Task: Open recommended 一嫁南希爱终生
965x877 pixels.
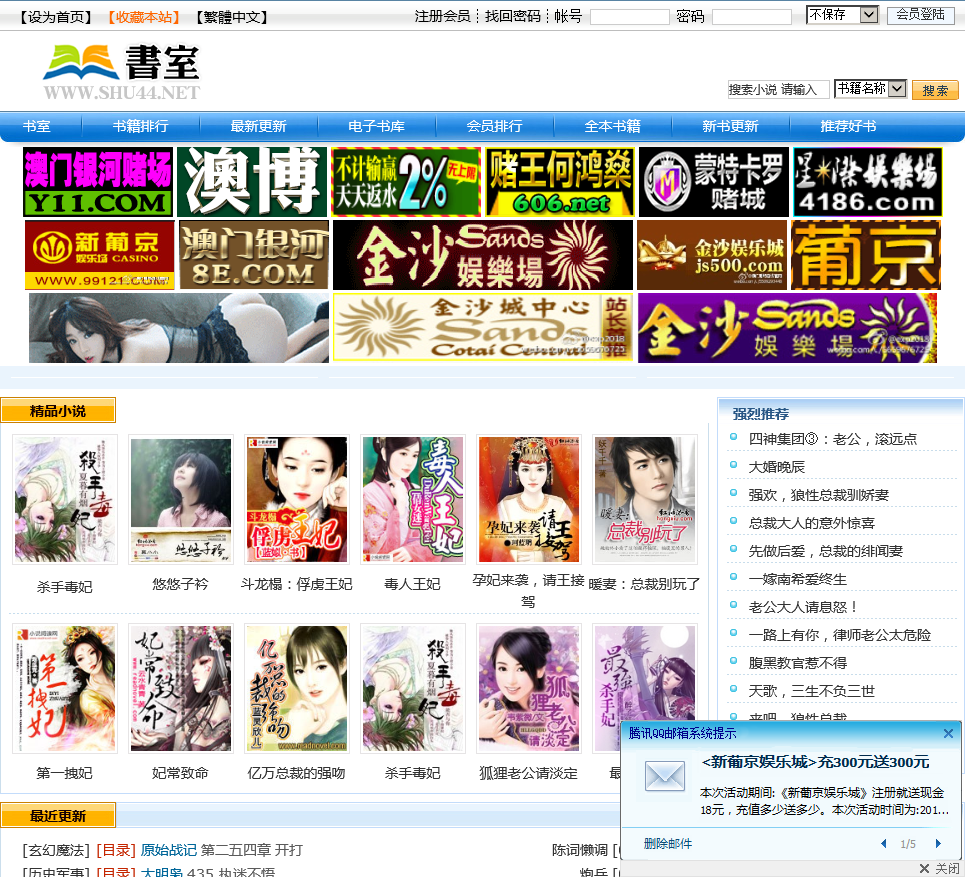Action: (x=798, y=579)
